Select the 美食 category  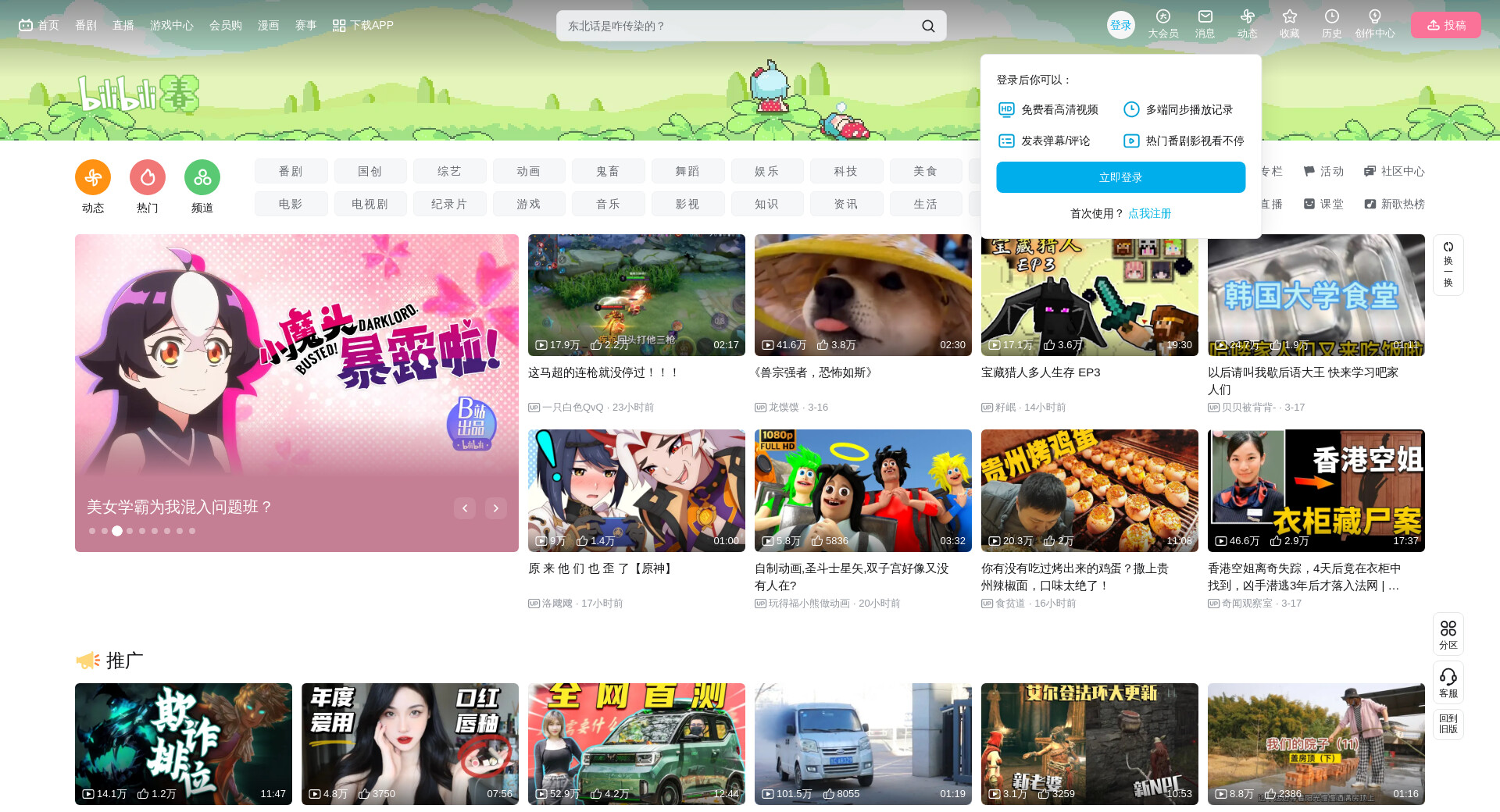926,171
